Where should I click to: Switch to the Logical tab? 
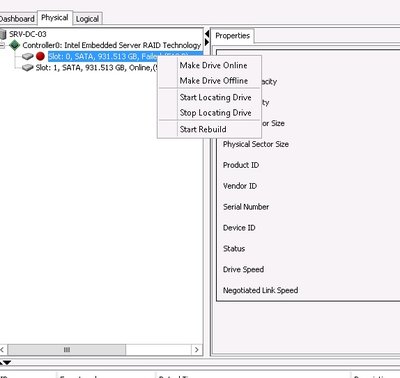[x=87, y=19]
